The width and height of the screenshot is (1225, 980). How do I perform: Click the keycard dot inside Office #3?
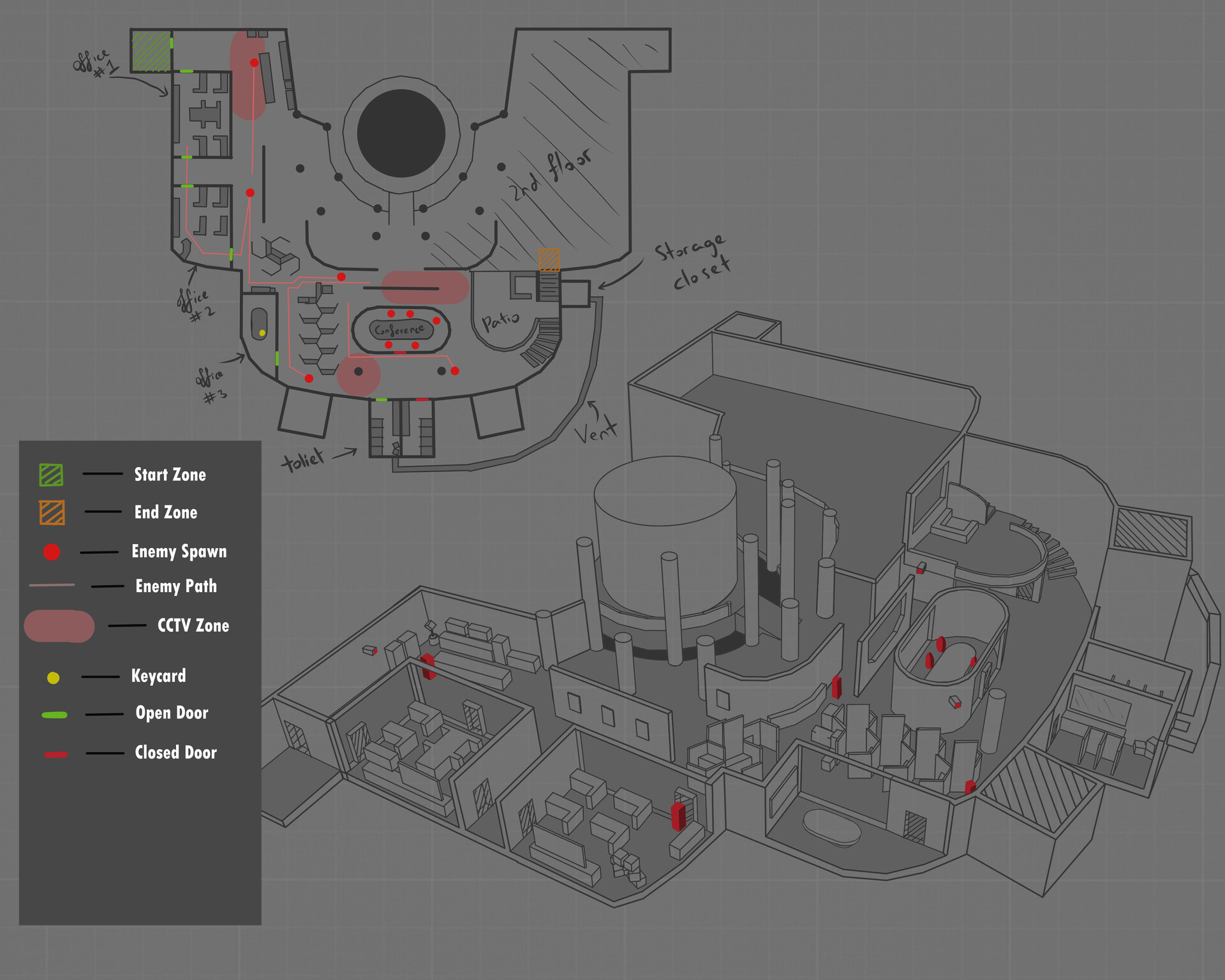(x=261, y=332)
